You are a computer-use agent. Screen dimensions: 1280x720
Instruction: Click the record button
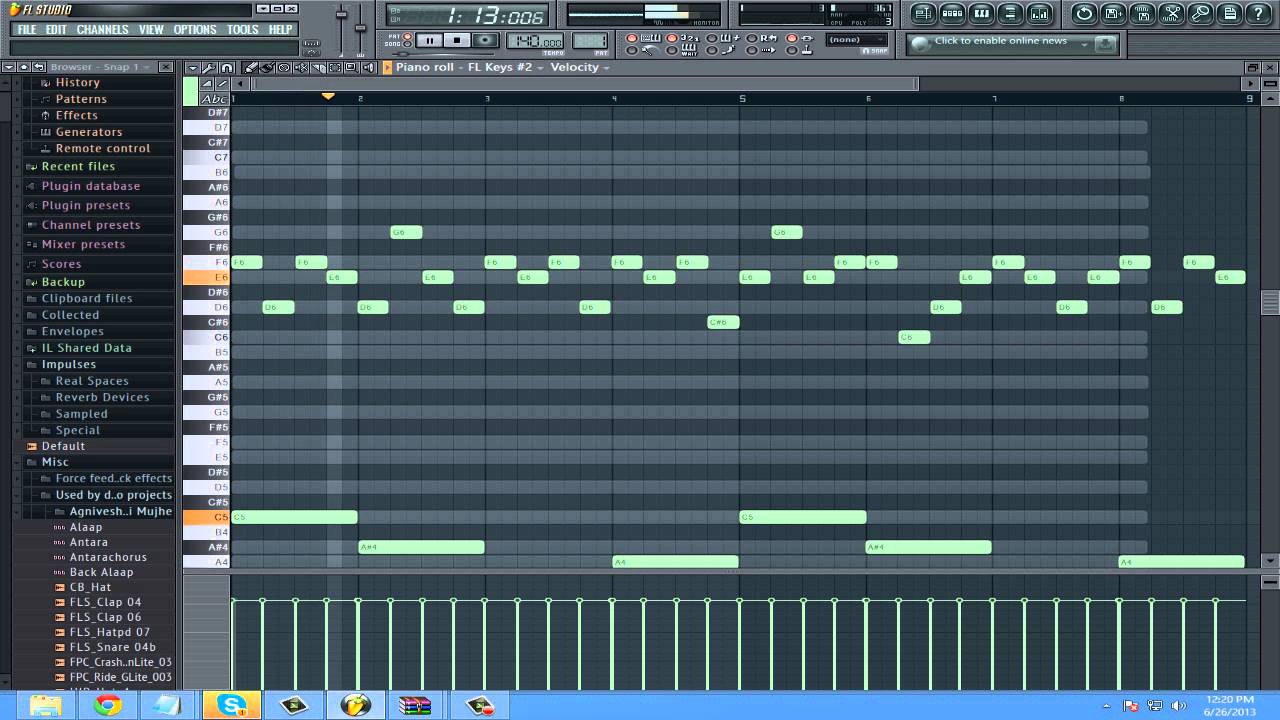[485, 41]
